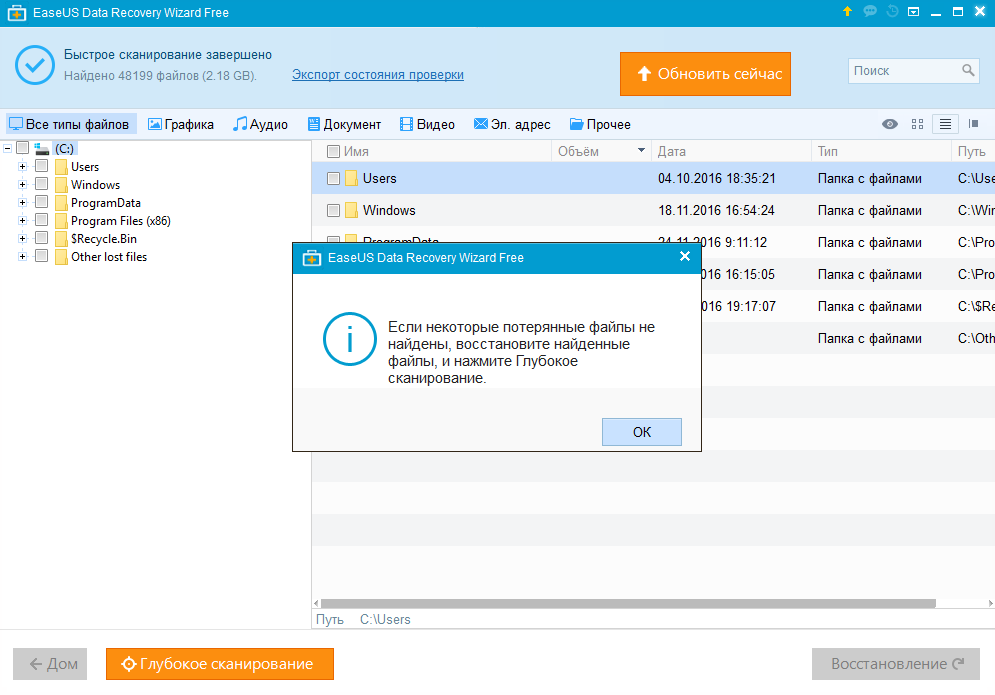The width and height of the screenshot is (995, 695).
Task: Click the Объём column sort dropdown arrow
Action: coord(641,151)
